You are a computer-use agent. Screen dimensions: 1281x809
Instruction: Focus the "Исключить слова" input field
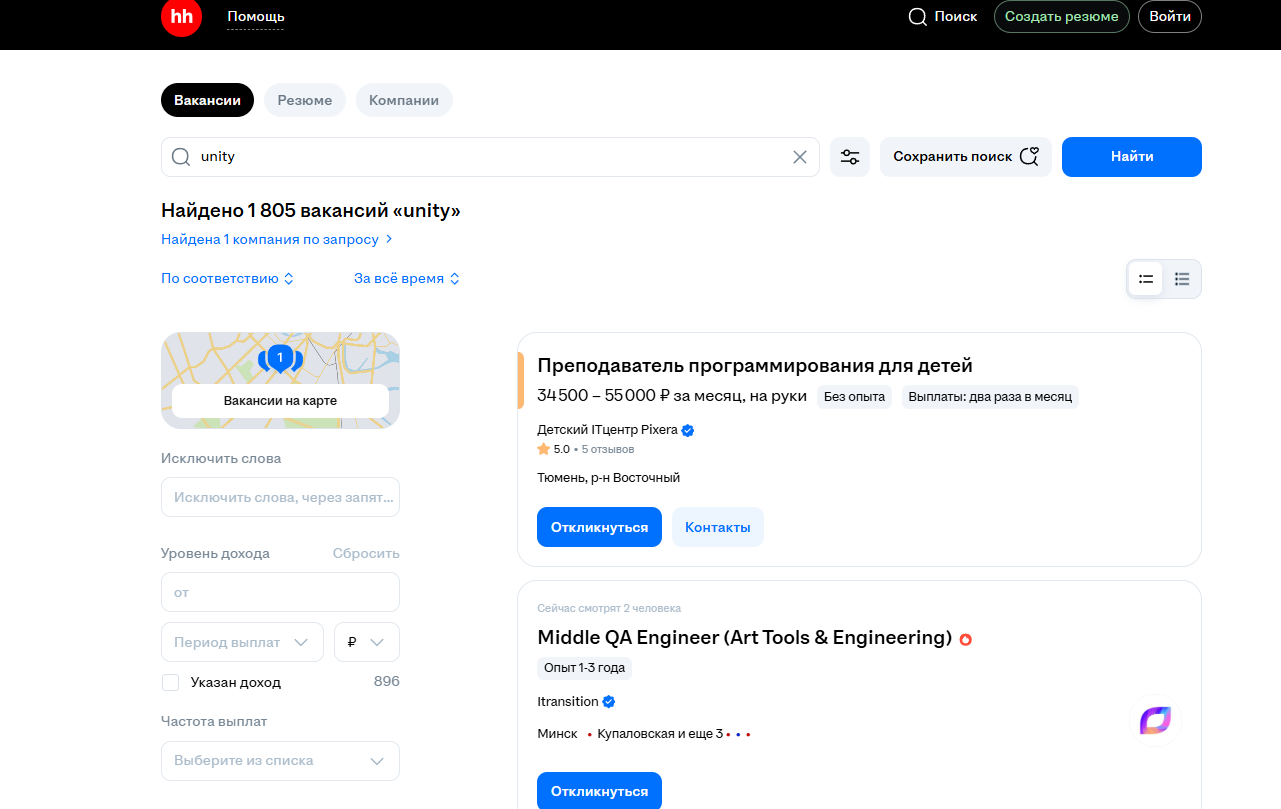(x=280, y=497)
